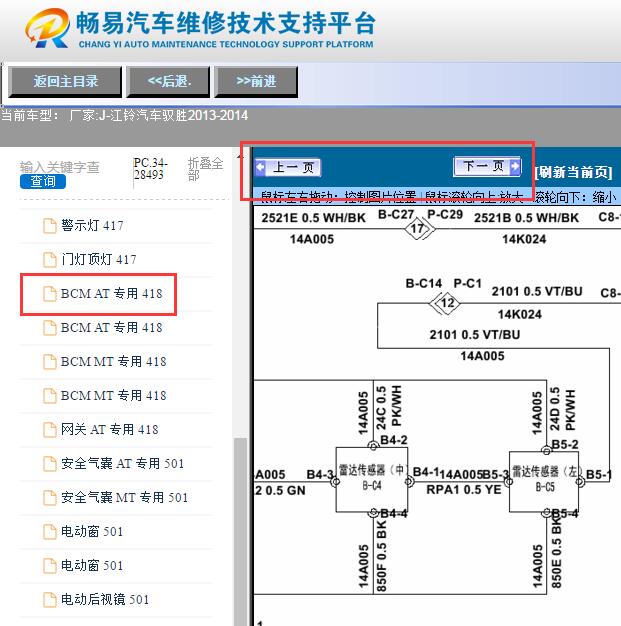Click the connector label B-C27
Image resolution: width=621 pixels, height=626 pixels.
396,215
